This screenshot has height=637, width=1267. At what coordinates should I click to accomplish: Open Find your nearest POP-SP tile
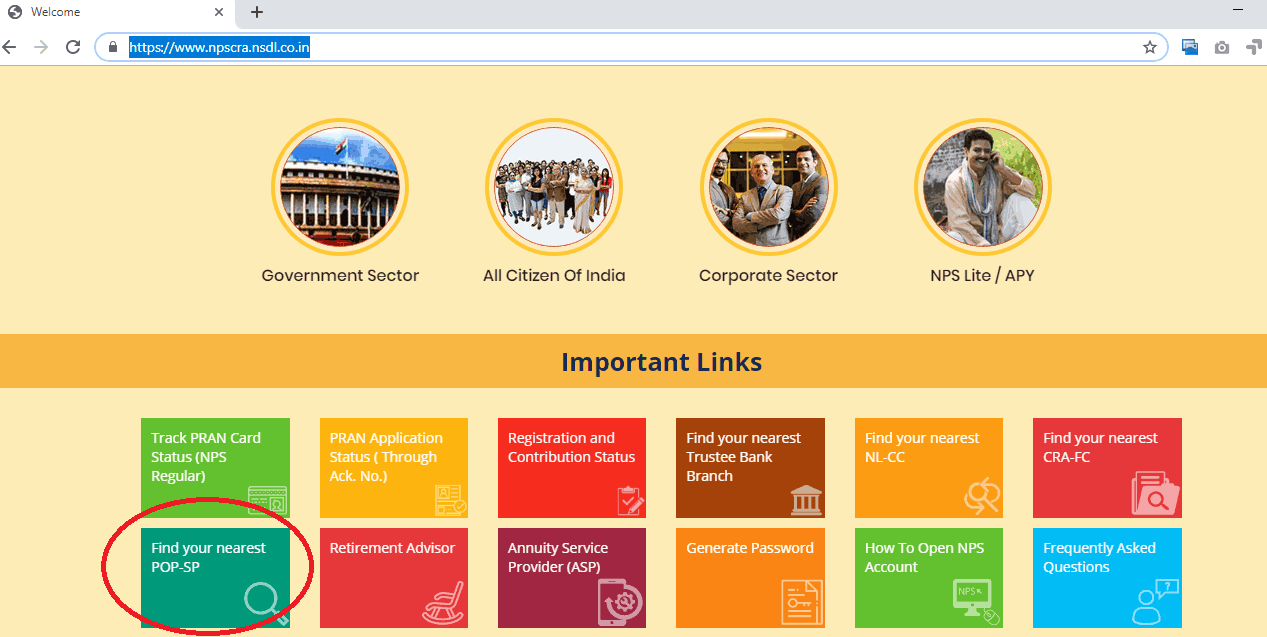coord(215,578)
